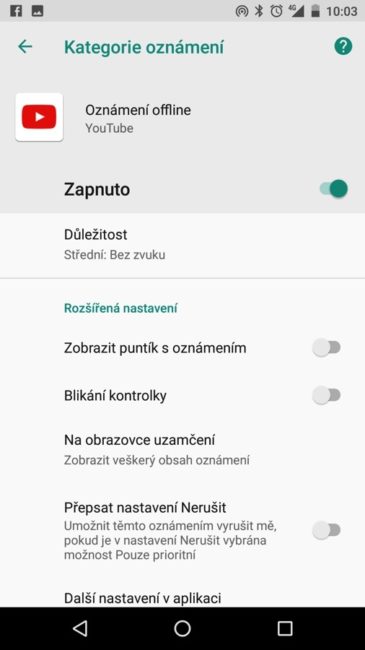Tap the Oznámení offline channel title

[138, 110]
